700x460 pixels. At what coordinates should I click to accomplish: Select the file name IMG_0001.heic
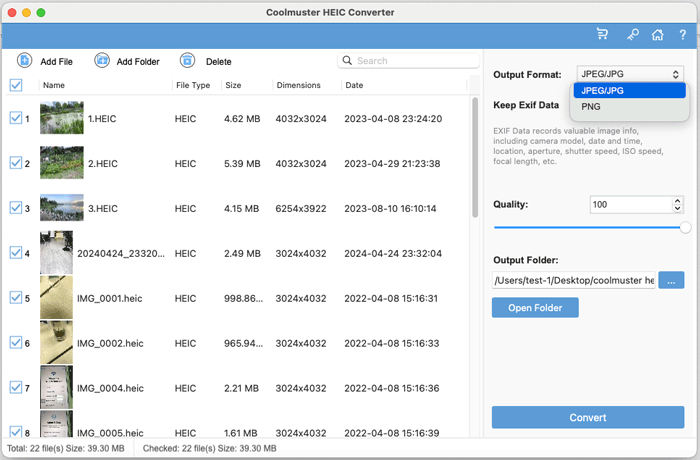[109, 298]
